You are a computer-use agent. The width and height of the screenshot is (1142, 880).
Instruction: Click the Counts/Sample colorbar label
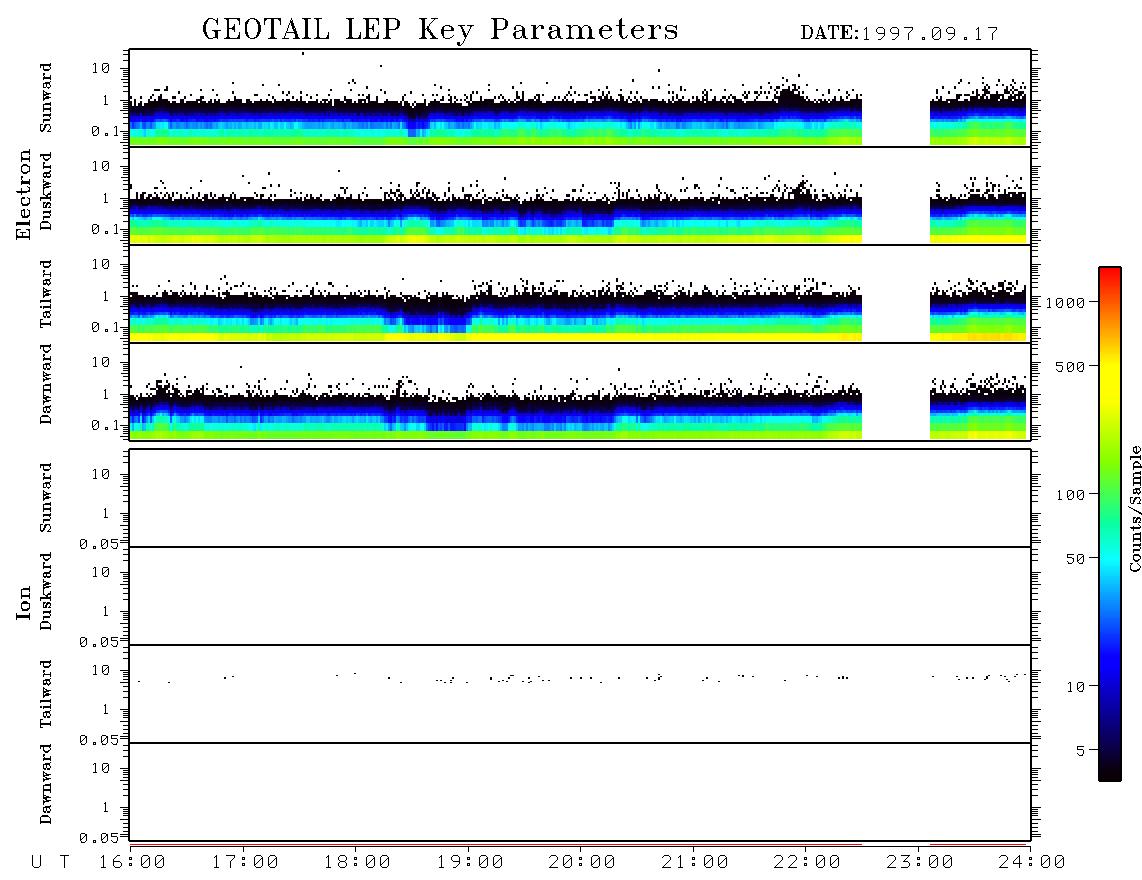[x=1134, y=508]
